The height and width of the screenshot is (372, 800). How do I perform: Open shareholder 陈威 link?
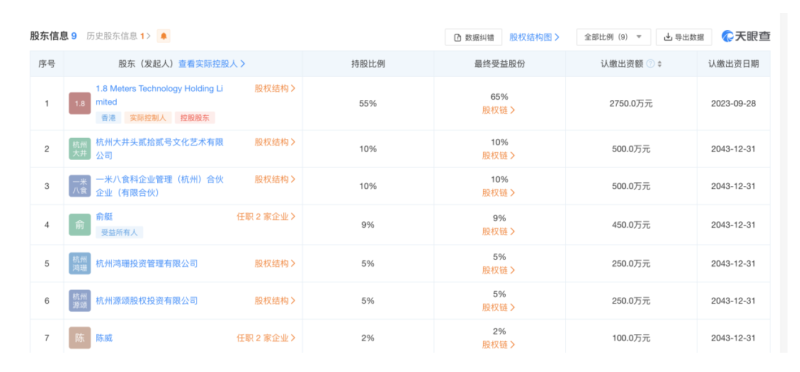[x=104, y=338]
